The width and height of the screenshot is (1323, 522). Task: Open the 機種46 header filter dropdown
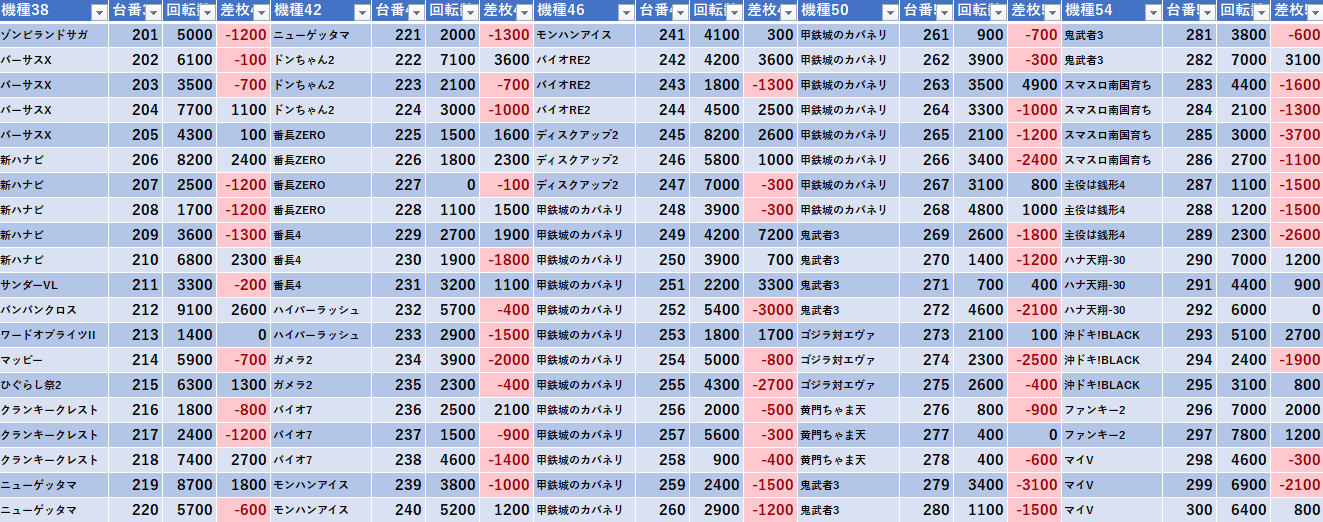(x=626, y=12)
